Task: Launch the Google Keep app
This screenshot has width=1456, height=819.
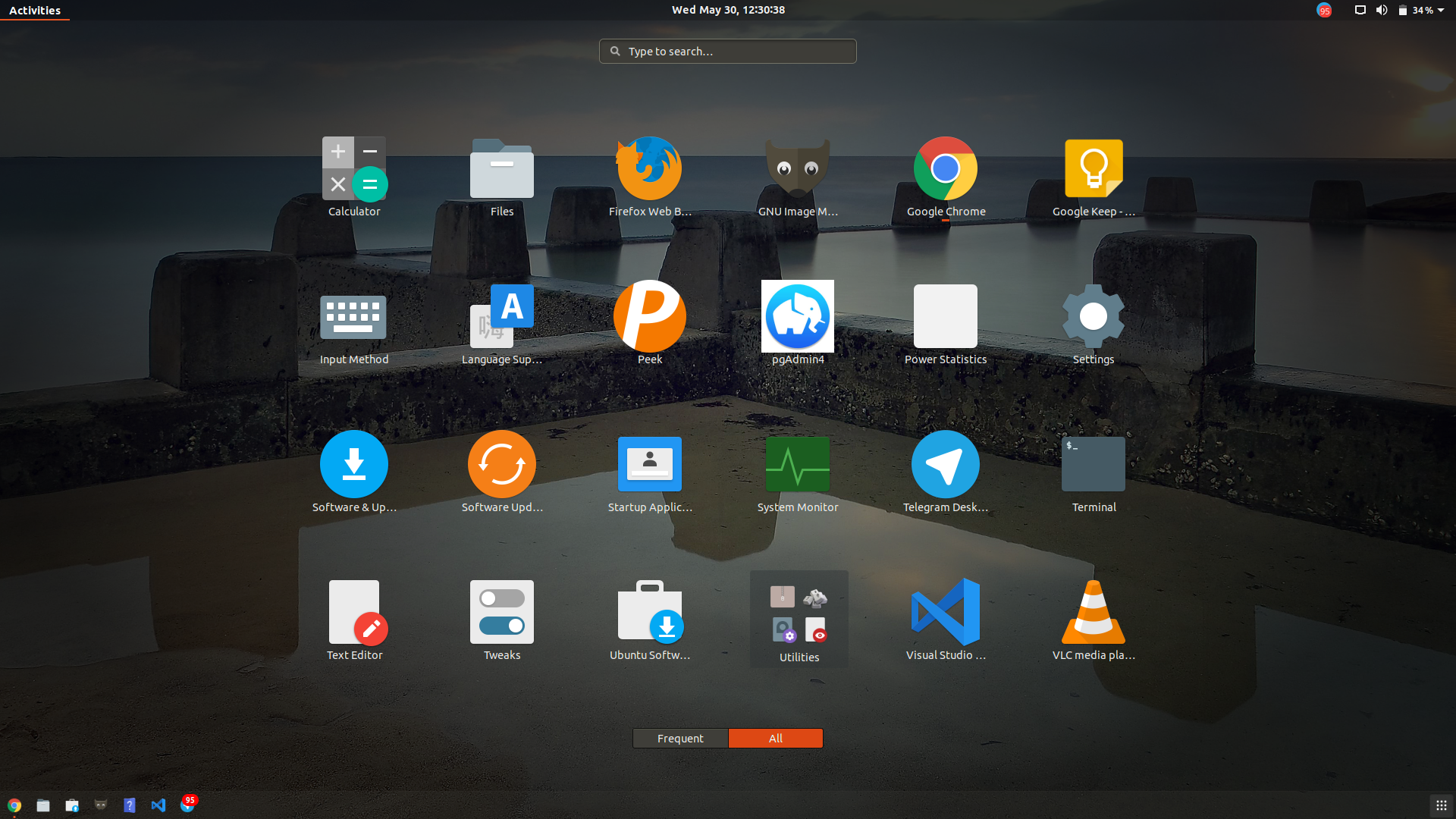Action: coord(1094,177)
